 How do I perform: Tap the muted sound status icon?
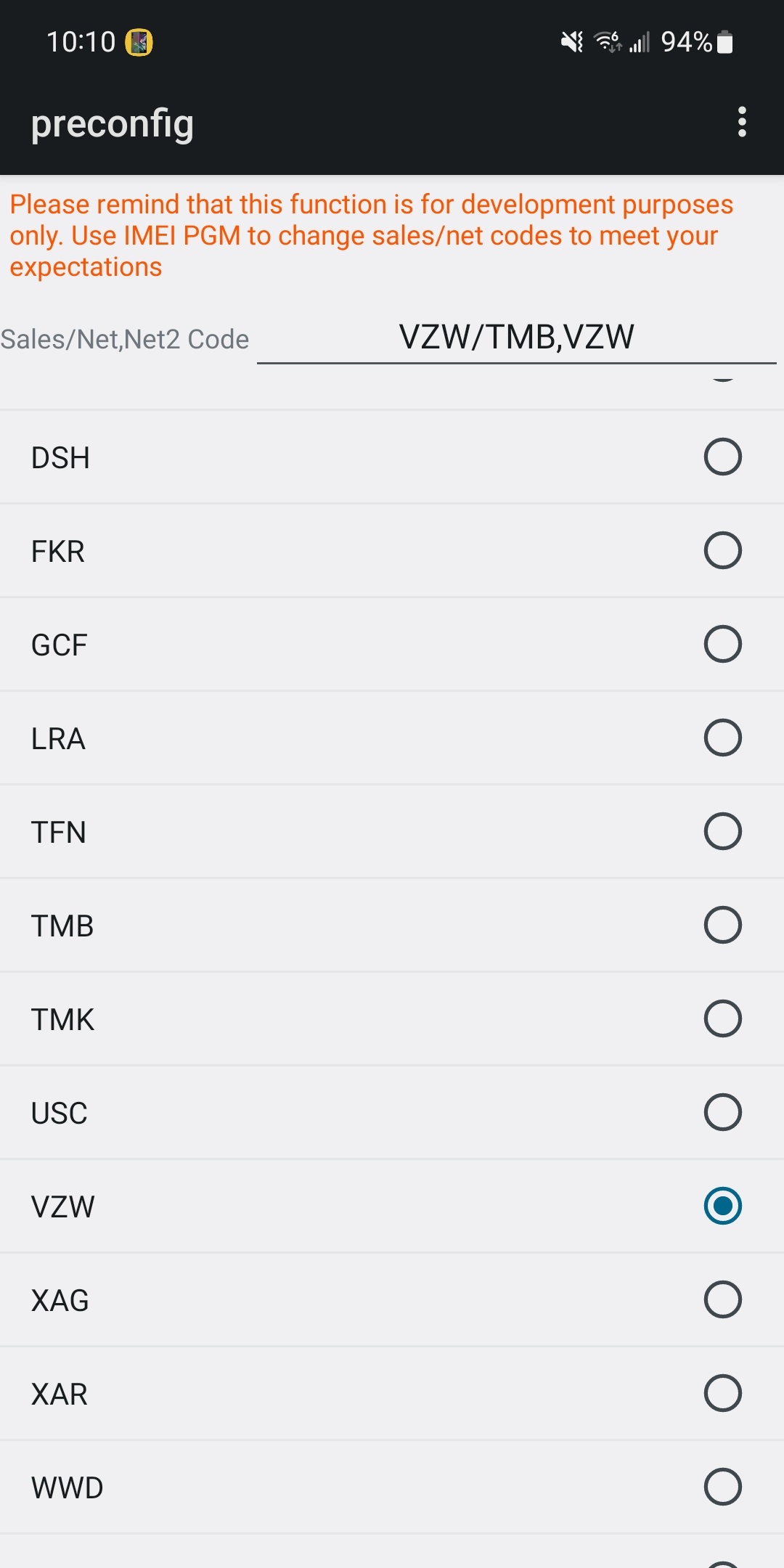(572, 42)
